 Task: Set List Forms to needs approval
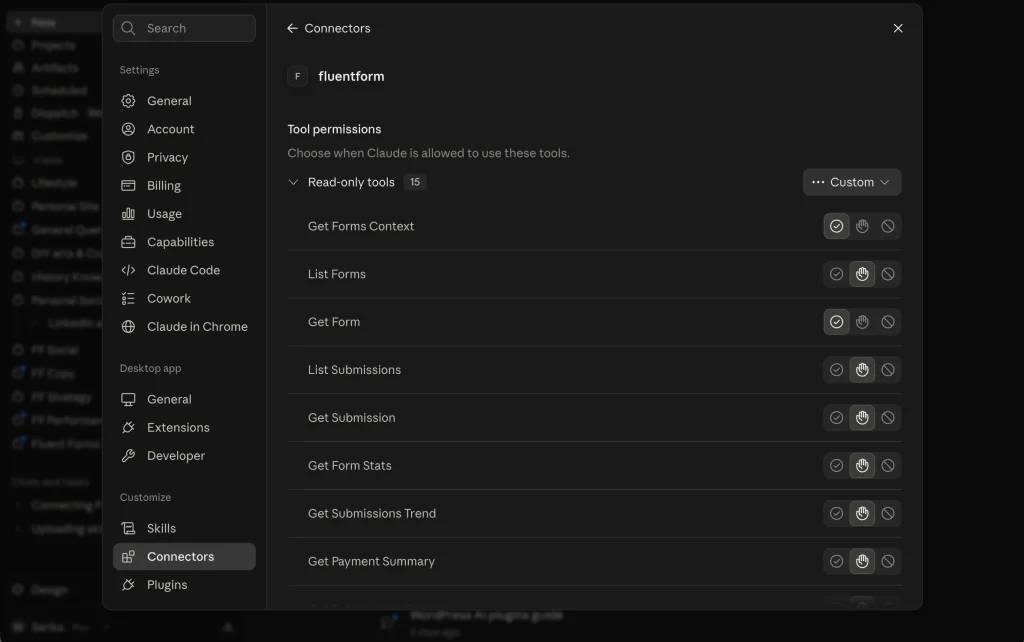[x=862, y=274]
